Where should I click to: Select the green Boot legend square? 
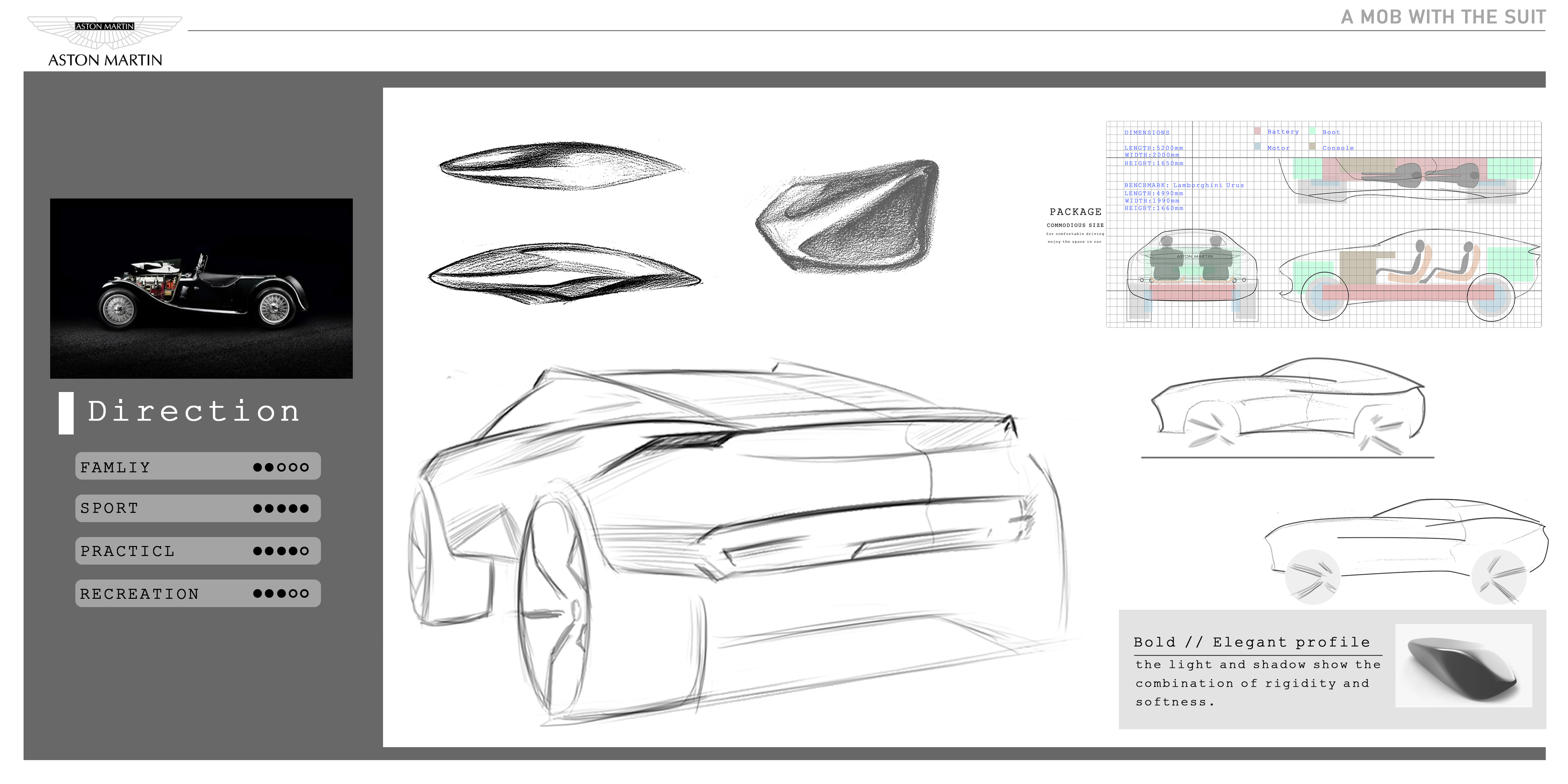(x=1312, y=131)
